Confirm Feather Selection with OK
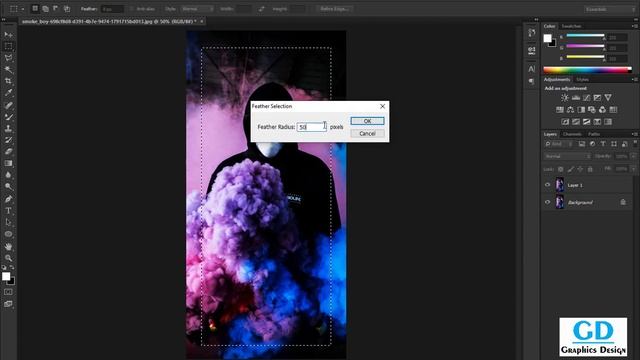 pos(367,121)
